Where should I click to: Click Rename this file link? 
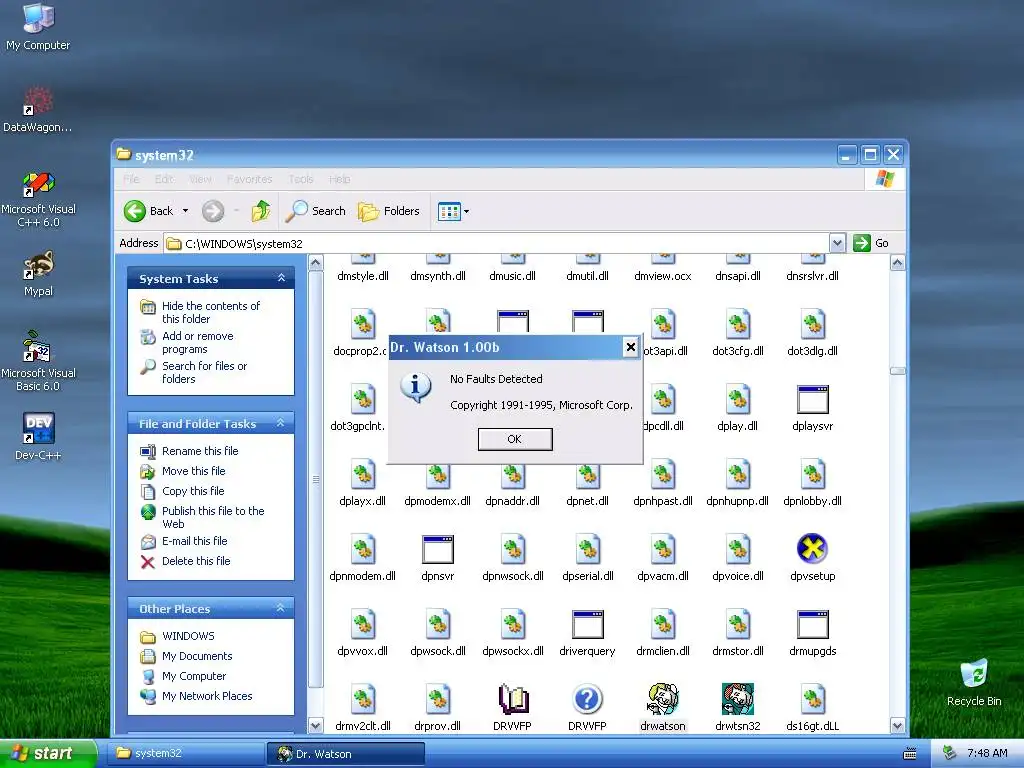(x=200, y=451)
